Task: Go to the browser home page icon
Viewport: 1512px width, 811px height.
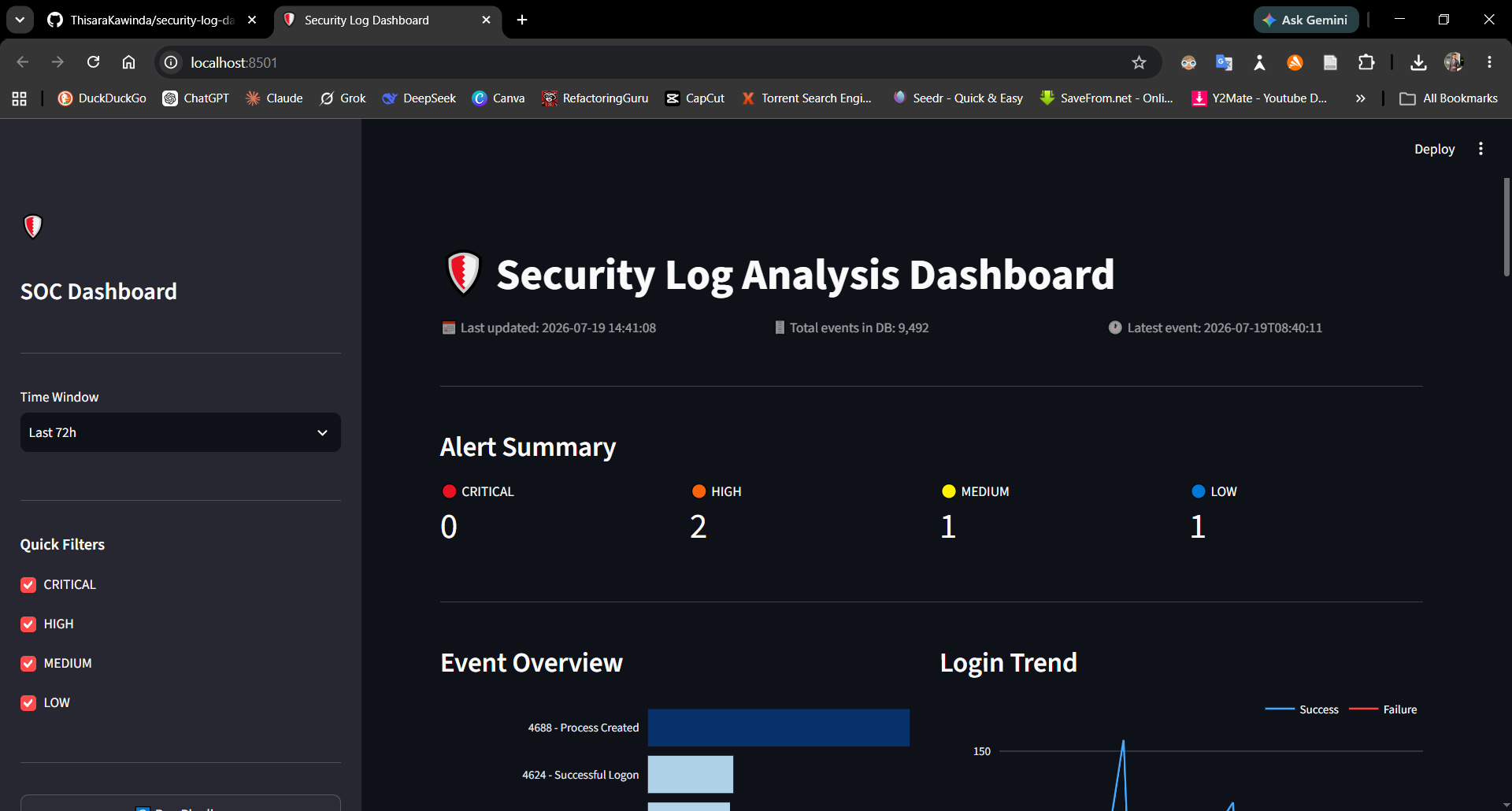Action: coord(128,62)
